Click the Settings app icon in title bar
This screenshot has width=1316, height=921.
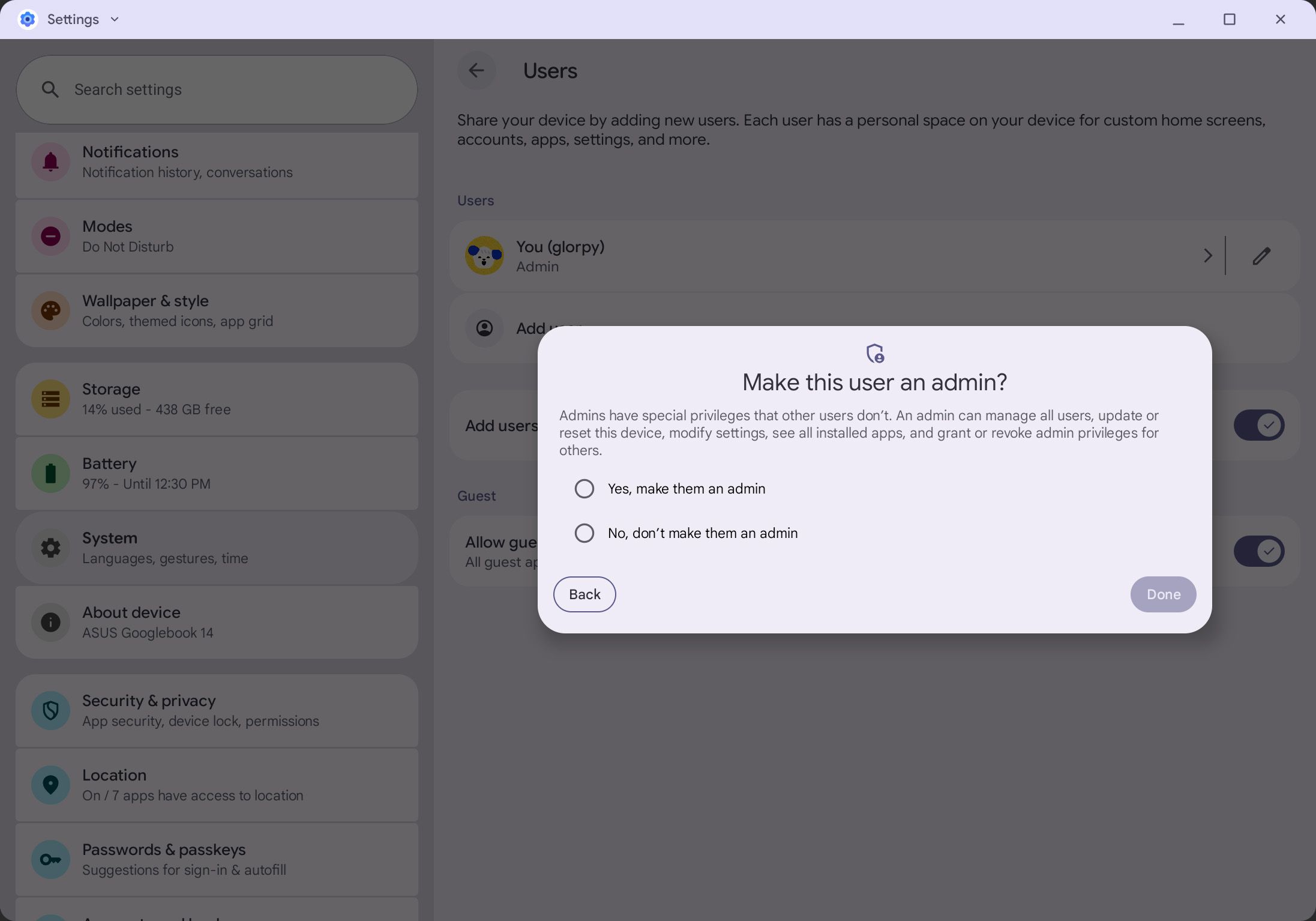point(28,19)
